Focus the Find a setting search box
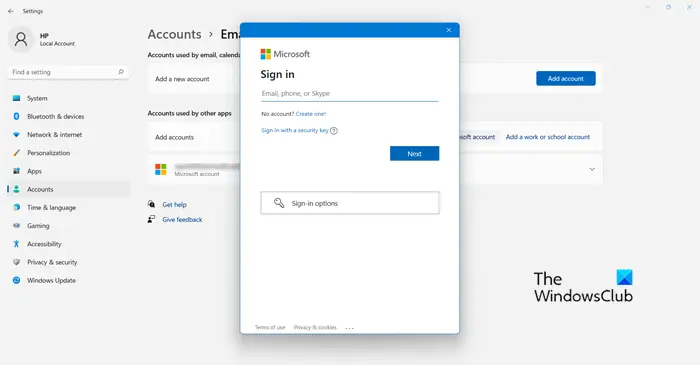Screen dimensions: 700x365 (68, 72)
